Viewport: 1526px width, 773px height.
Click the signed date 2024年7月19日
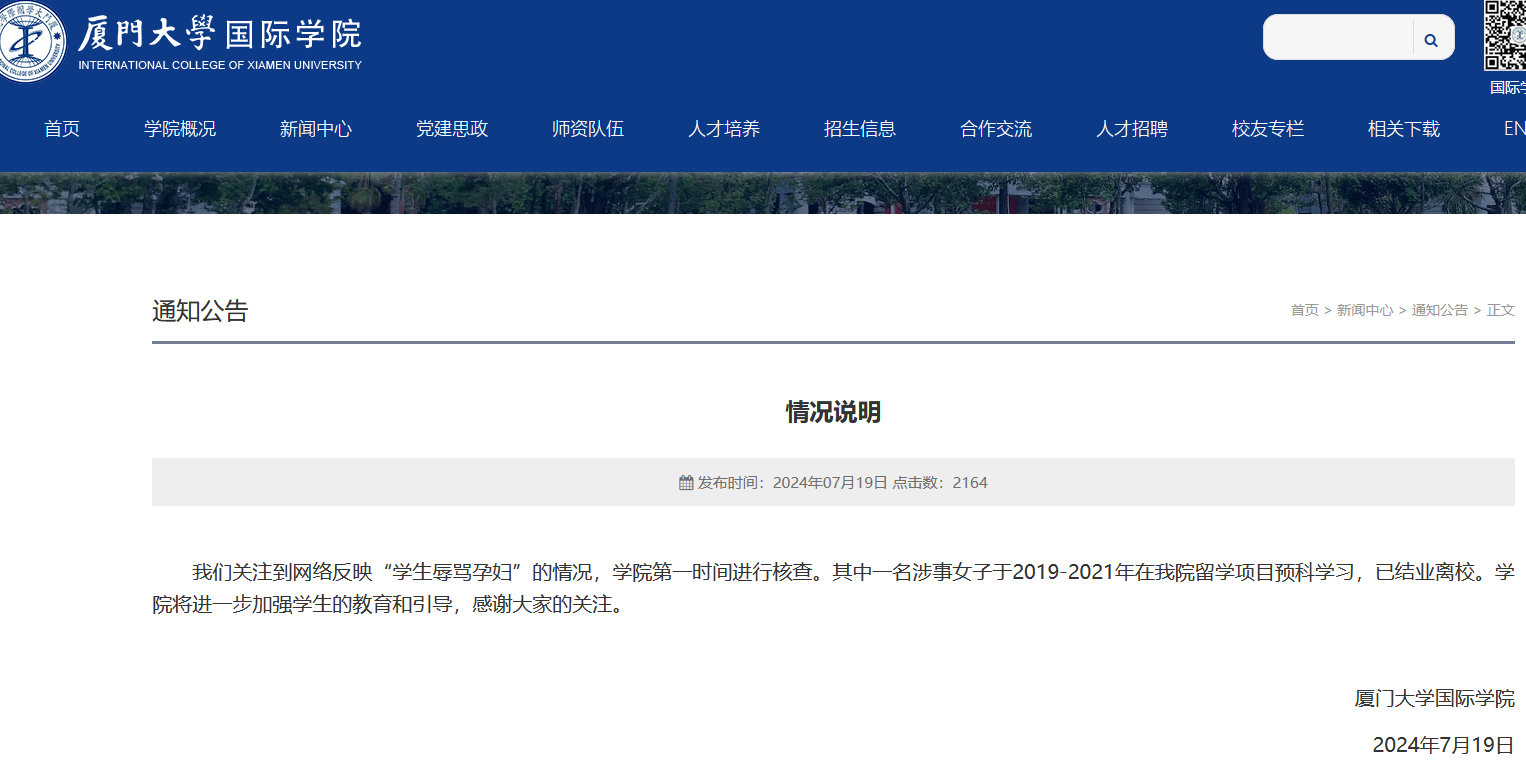[1443, 745]
